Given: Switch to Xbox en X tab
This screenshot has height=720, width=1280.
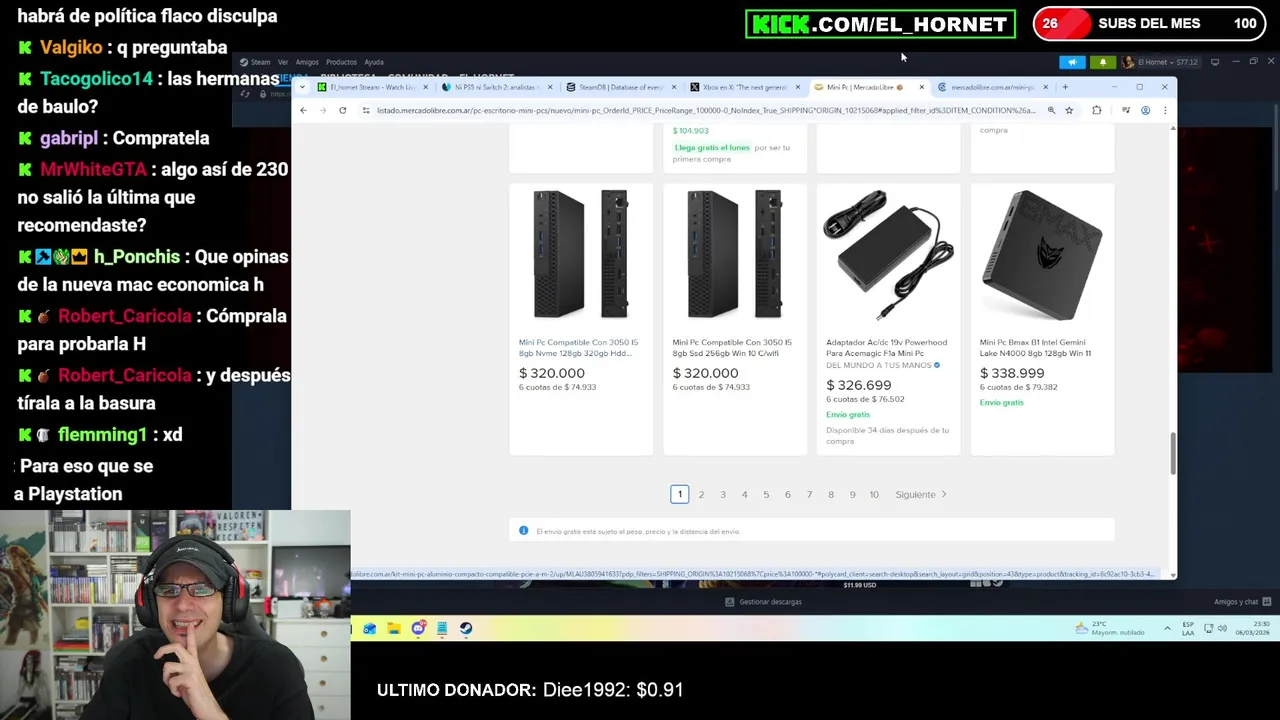Looking at the screenshot, I should pos(745,87).
